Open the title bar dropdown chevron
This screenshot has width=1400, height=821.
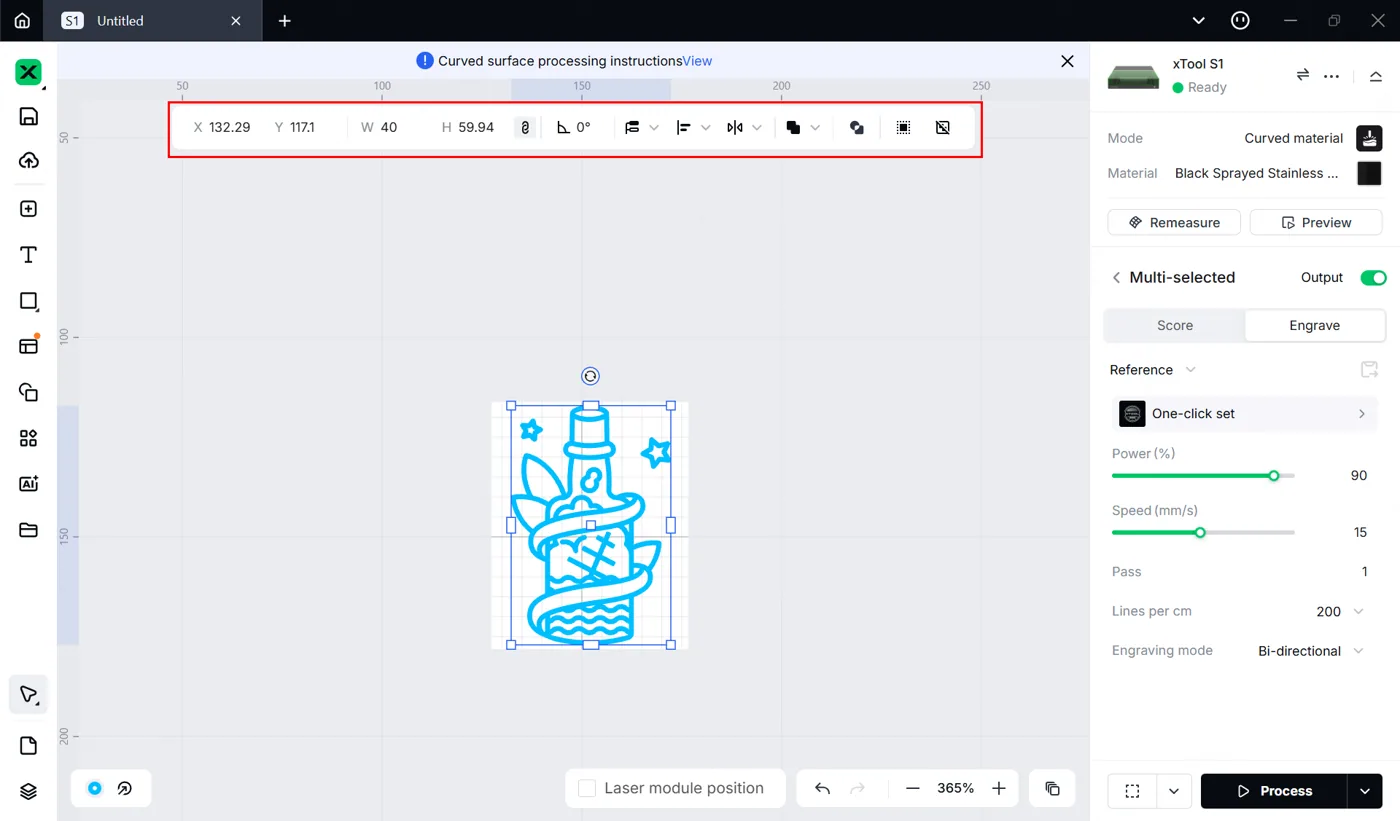tap(1199, 20)
